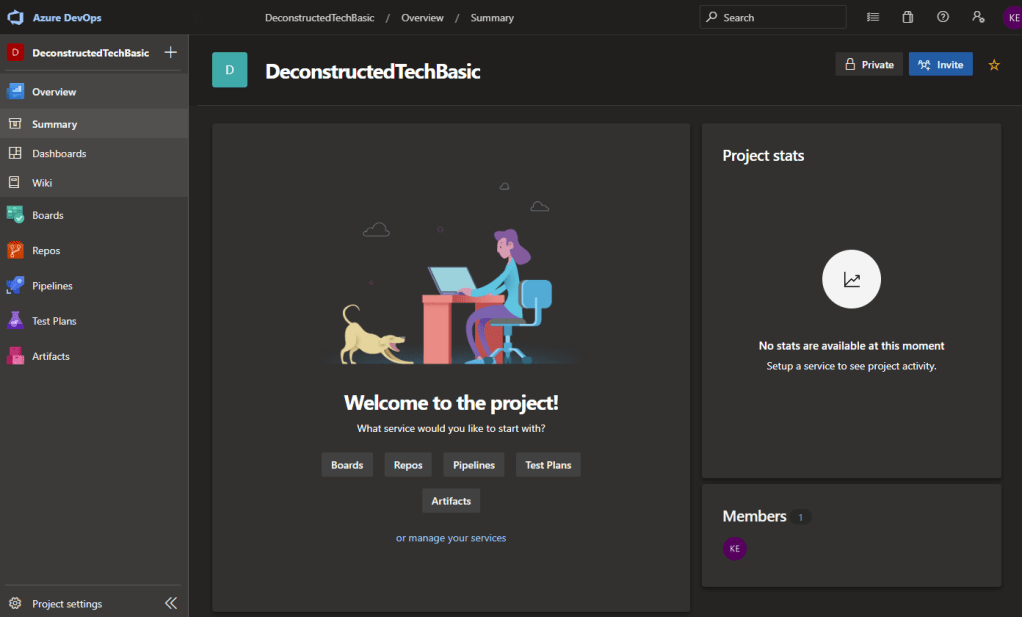Open Pipelines in the sidebar
The width and height of the screenshot is (1022, 617).
(52, 286)
